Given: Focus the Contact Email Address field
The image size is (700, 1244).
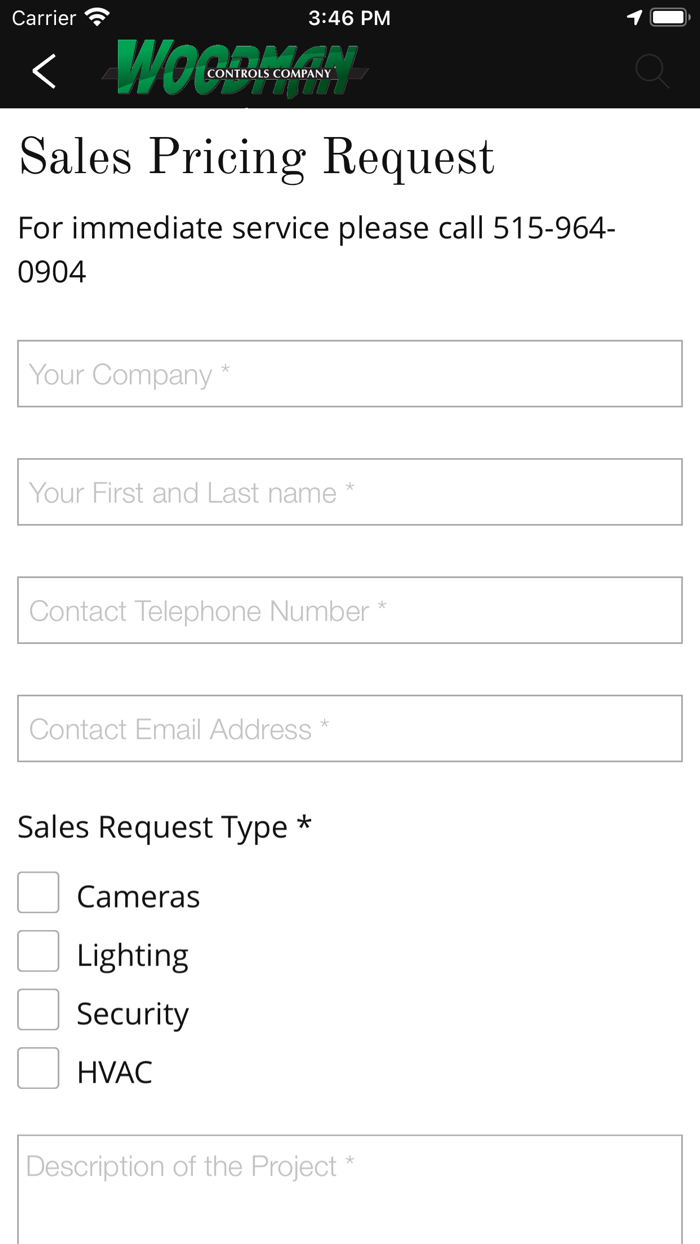Looking at the screenshot, I should coord(349,728).
